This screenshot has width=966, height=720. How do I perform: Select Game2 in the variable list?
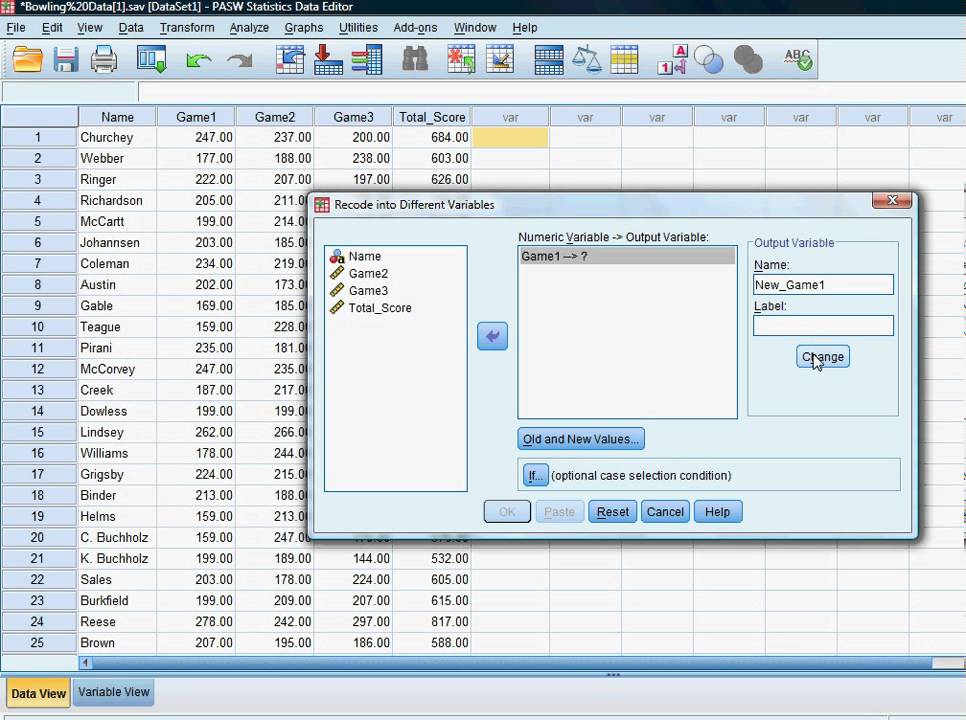[368, 273]
